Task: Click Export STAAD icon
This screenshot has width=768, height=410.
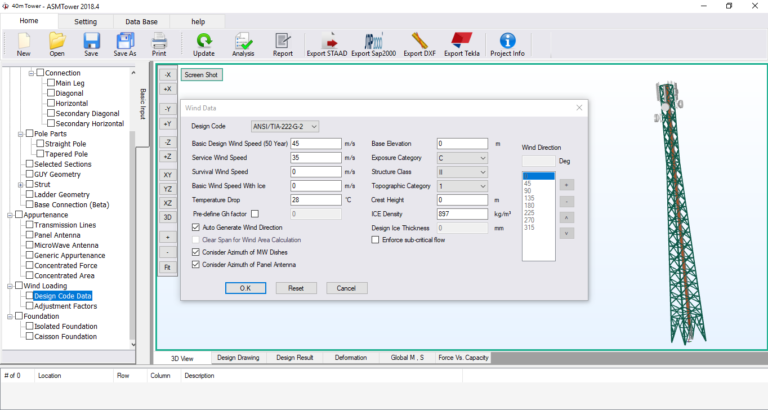Action: coord(327,45)
